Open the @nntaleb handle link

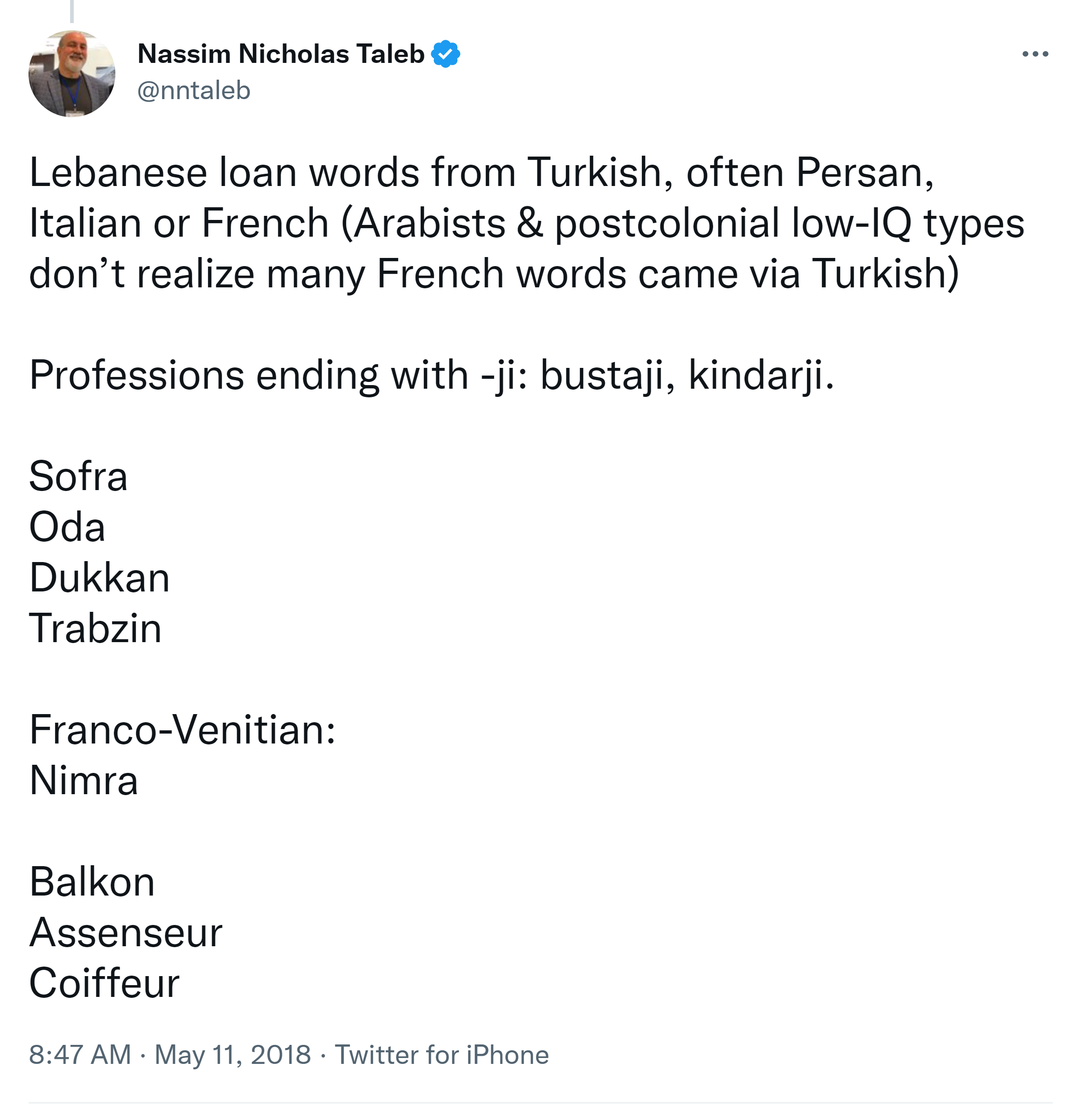(x=194, y=91)
